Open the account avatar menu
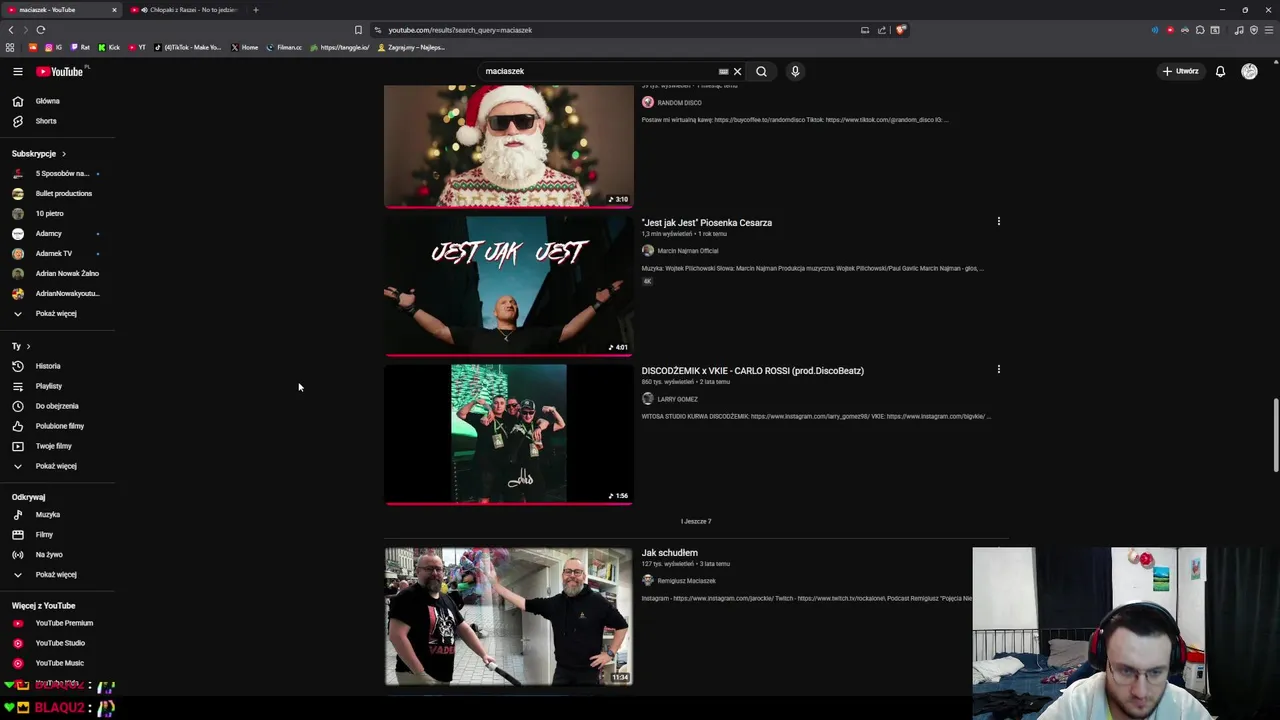This screenshot has height=720, width=1280. coord(1249,71)
